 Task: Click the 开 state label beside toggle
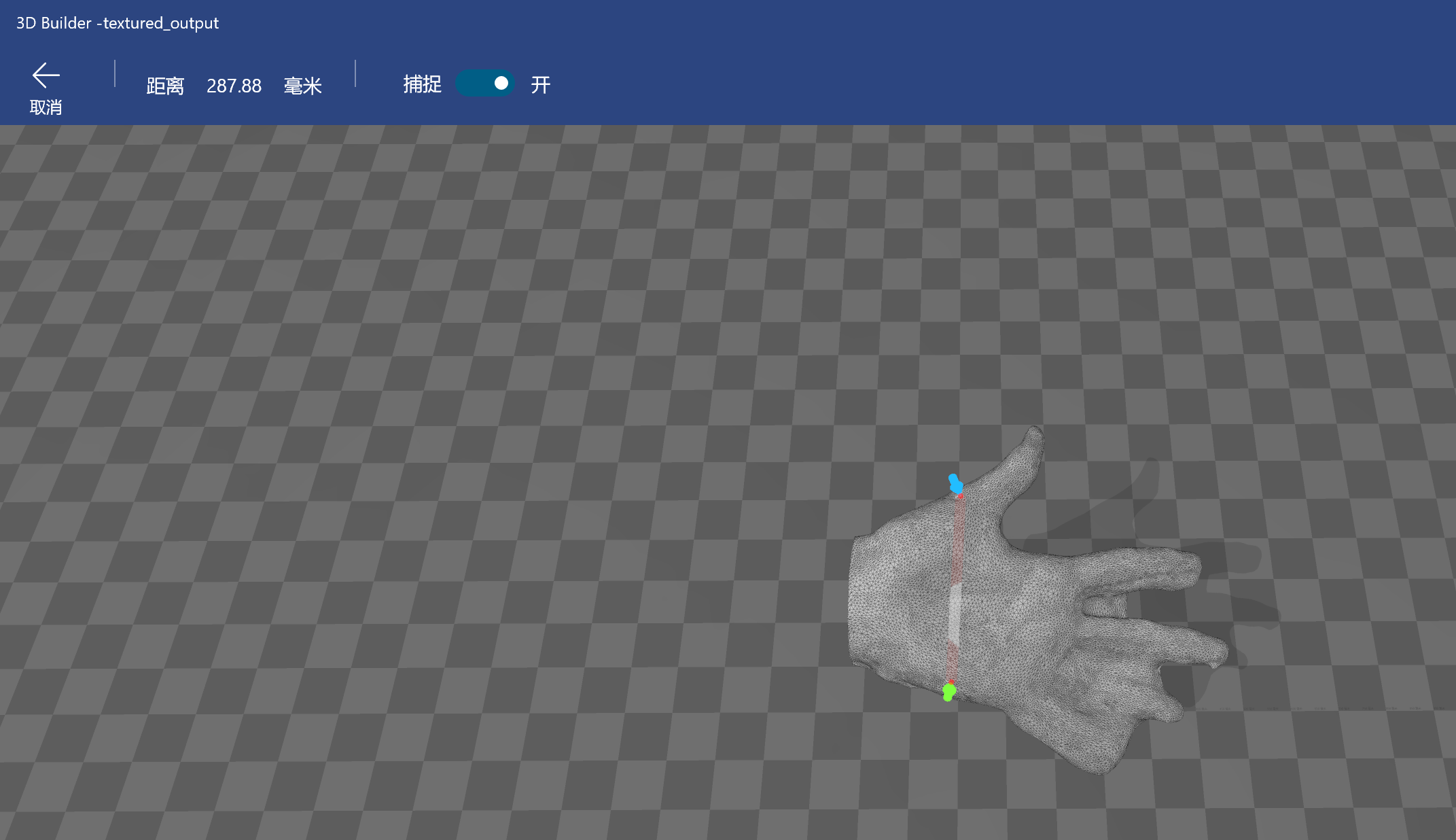point(540,85)
